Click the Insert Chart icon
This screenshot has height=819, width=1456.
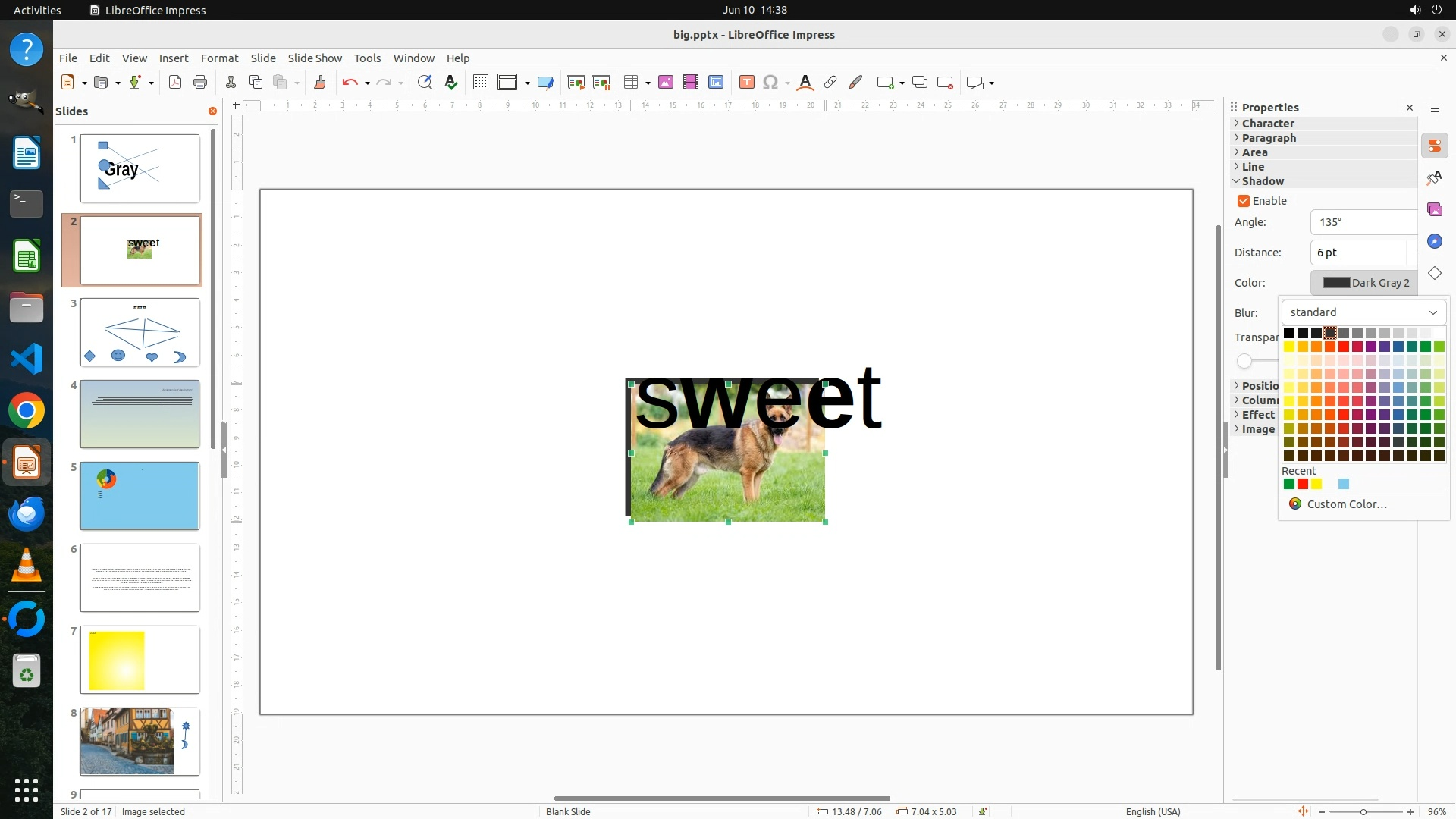tap(716, 83)
